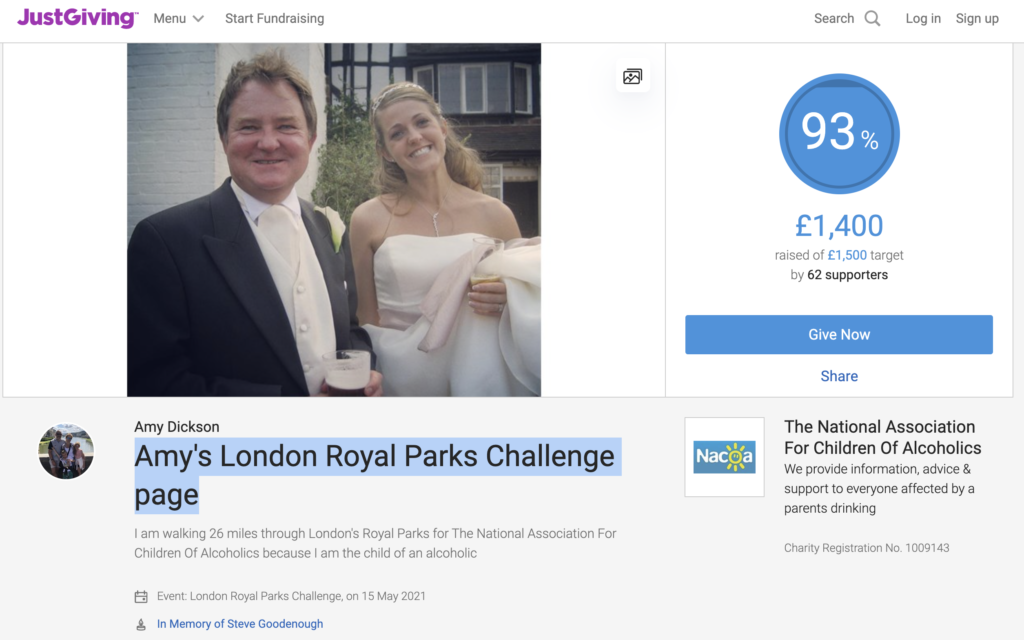Screen dimensions: 1024x640
Task: Click Log in
Action: pyautogui.click(x=923, y=18)
